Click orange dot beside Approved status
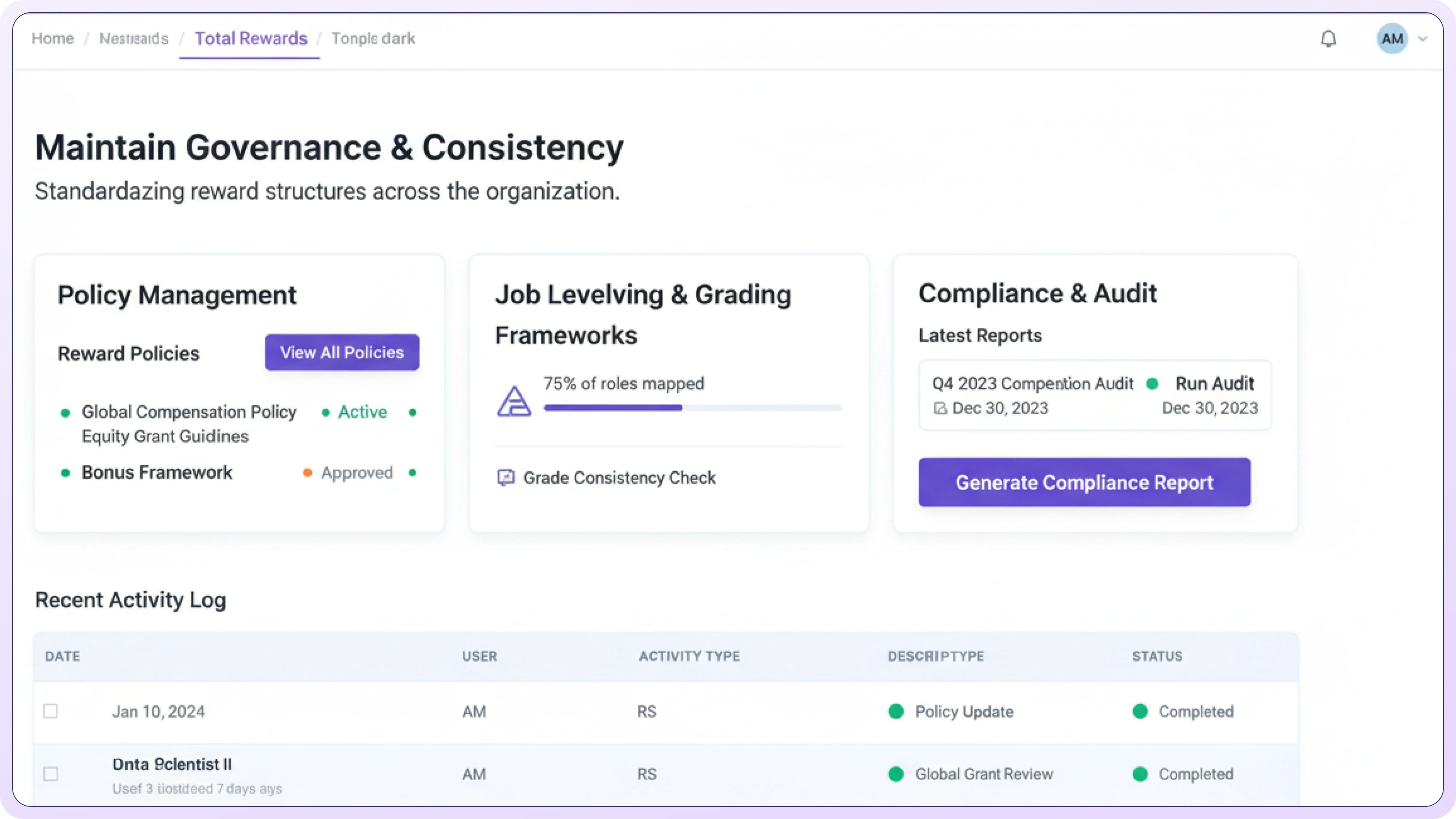Viewport: 1456px width, 819px height. tap(308, 473)
